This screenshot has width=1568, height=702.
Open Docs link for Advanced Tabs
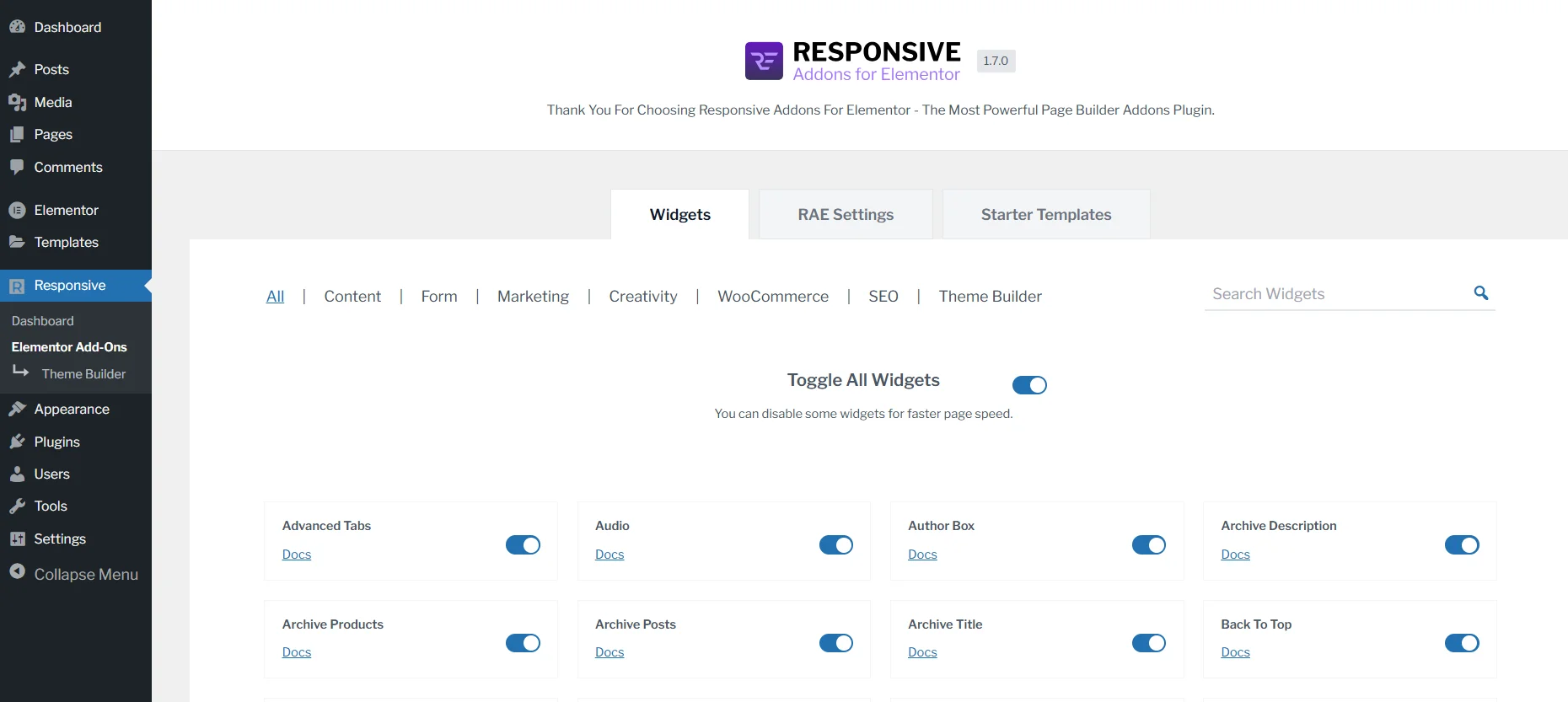297,554
